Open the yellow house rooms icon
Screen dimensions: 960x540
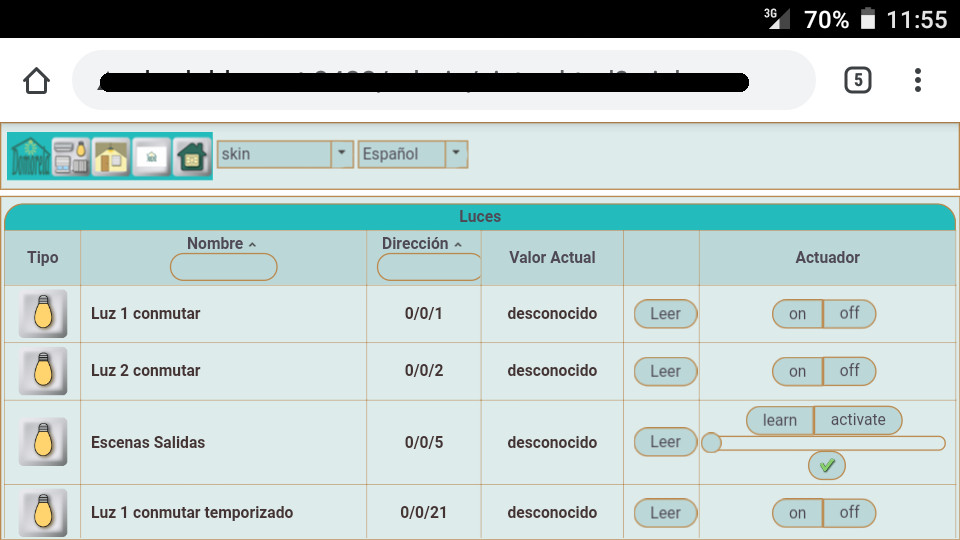tap(111, 156)
